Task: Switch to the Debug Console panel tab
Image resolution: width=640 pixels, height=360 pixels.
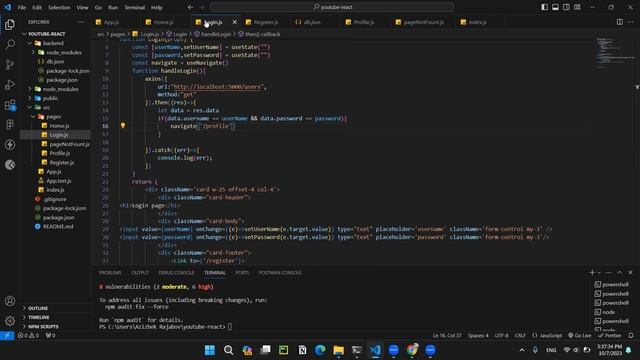Action: [176, 273]
